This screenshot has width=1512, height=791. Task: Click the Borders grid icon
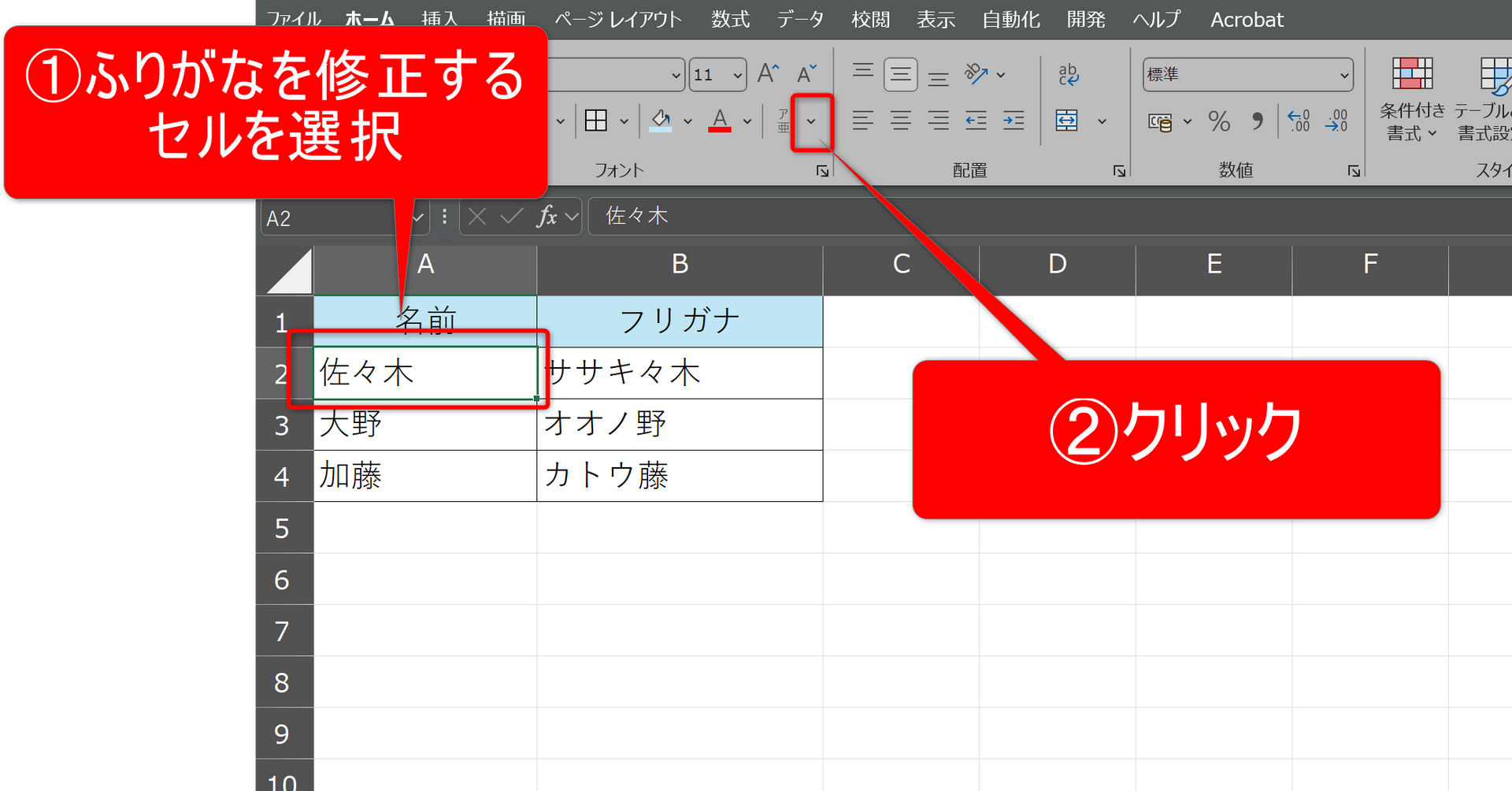point(596,121)
